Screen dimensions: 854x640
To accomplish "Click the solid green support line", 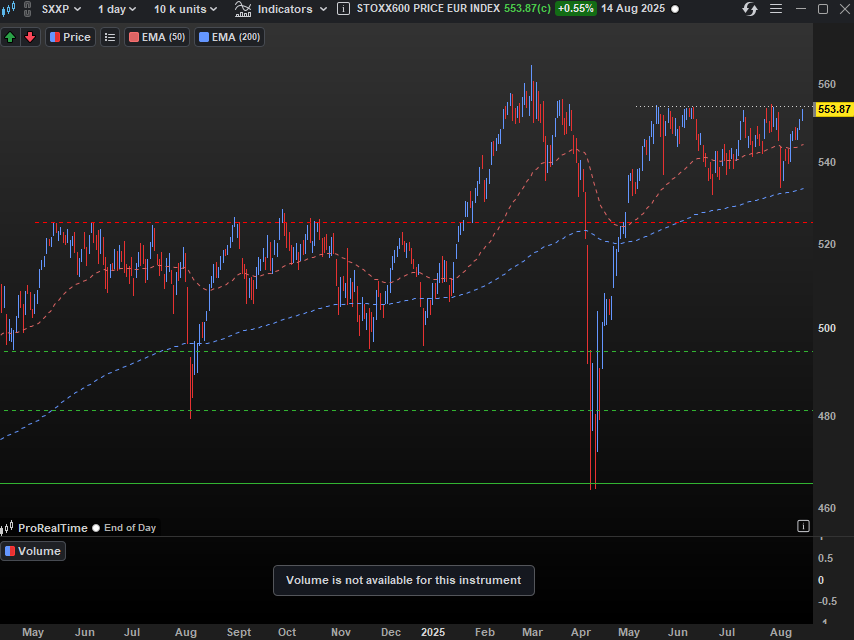I will click(x=406, y=483).
